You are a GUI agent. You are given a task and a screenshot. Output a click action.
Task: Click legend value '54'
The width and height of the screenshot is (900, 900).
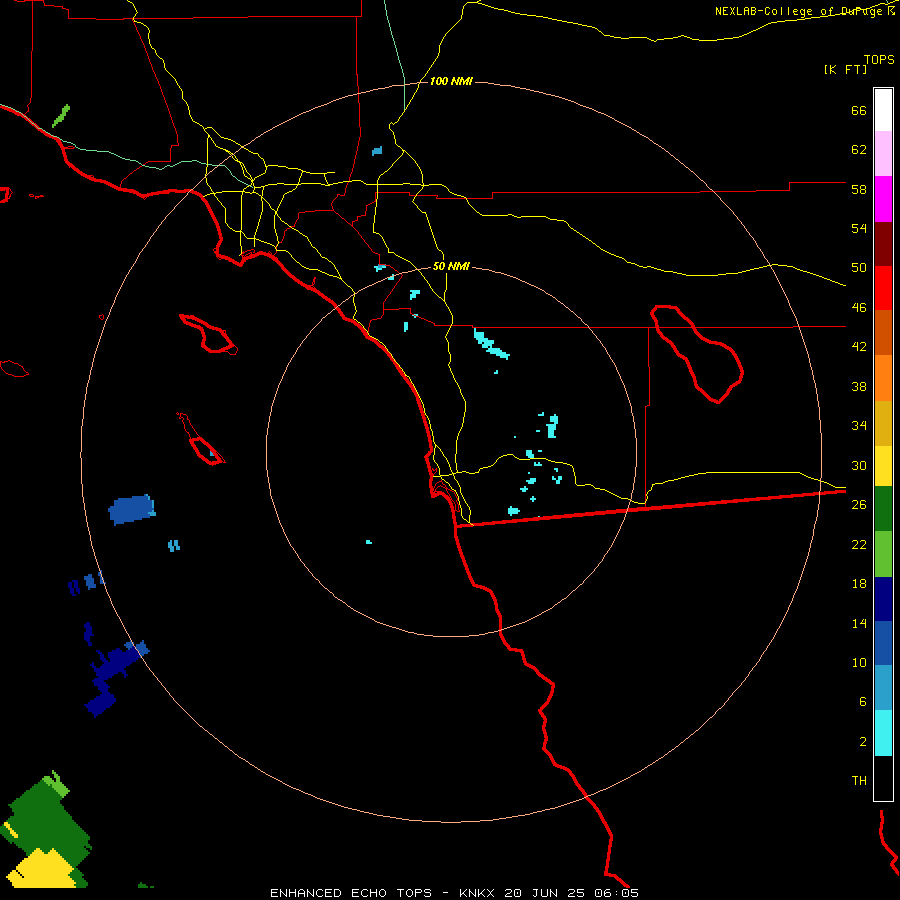click(x=859, y=228)
